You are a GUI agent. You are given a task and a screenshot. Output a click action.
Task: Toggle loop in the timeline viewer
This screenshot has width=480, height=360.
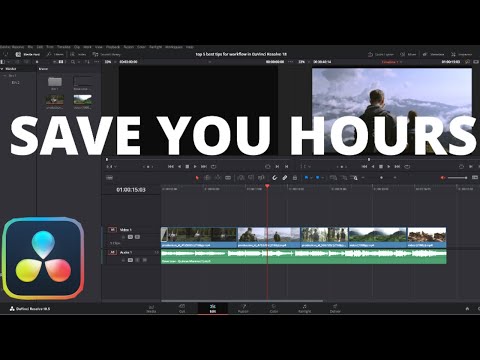tap(407, 166)
